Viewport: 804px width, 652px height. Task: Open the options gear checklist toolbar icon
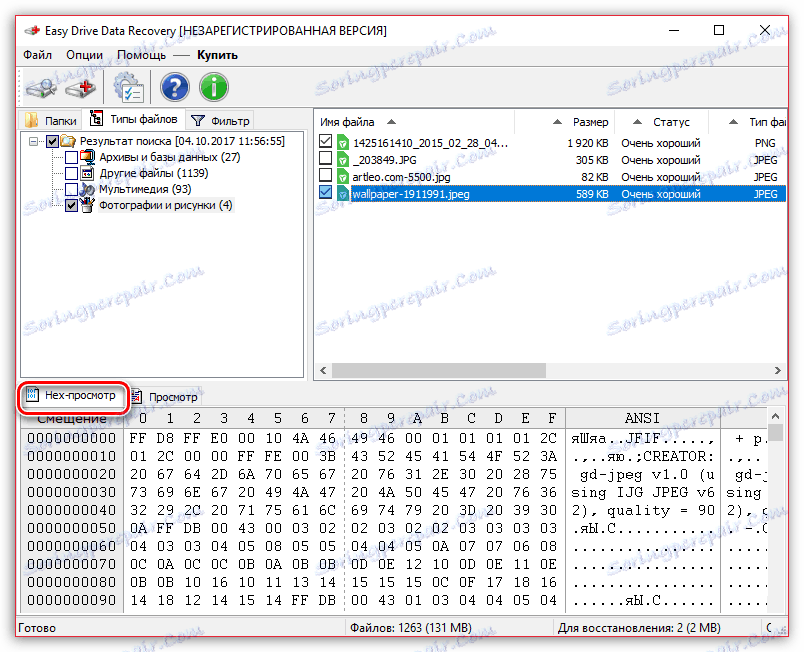(128, 88)
